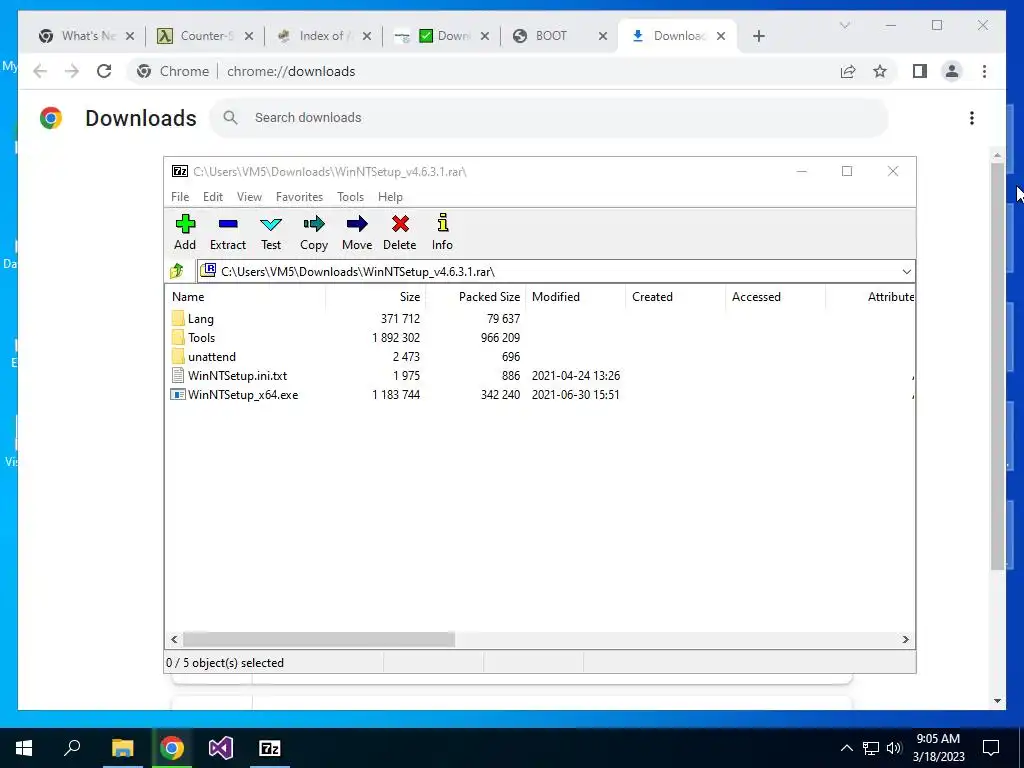Open Chrome tab search dropdown
This screenshot has width=1024, height=768.
[x=844, y=25]
